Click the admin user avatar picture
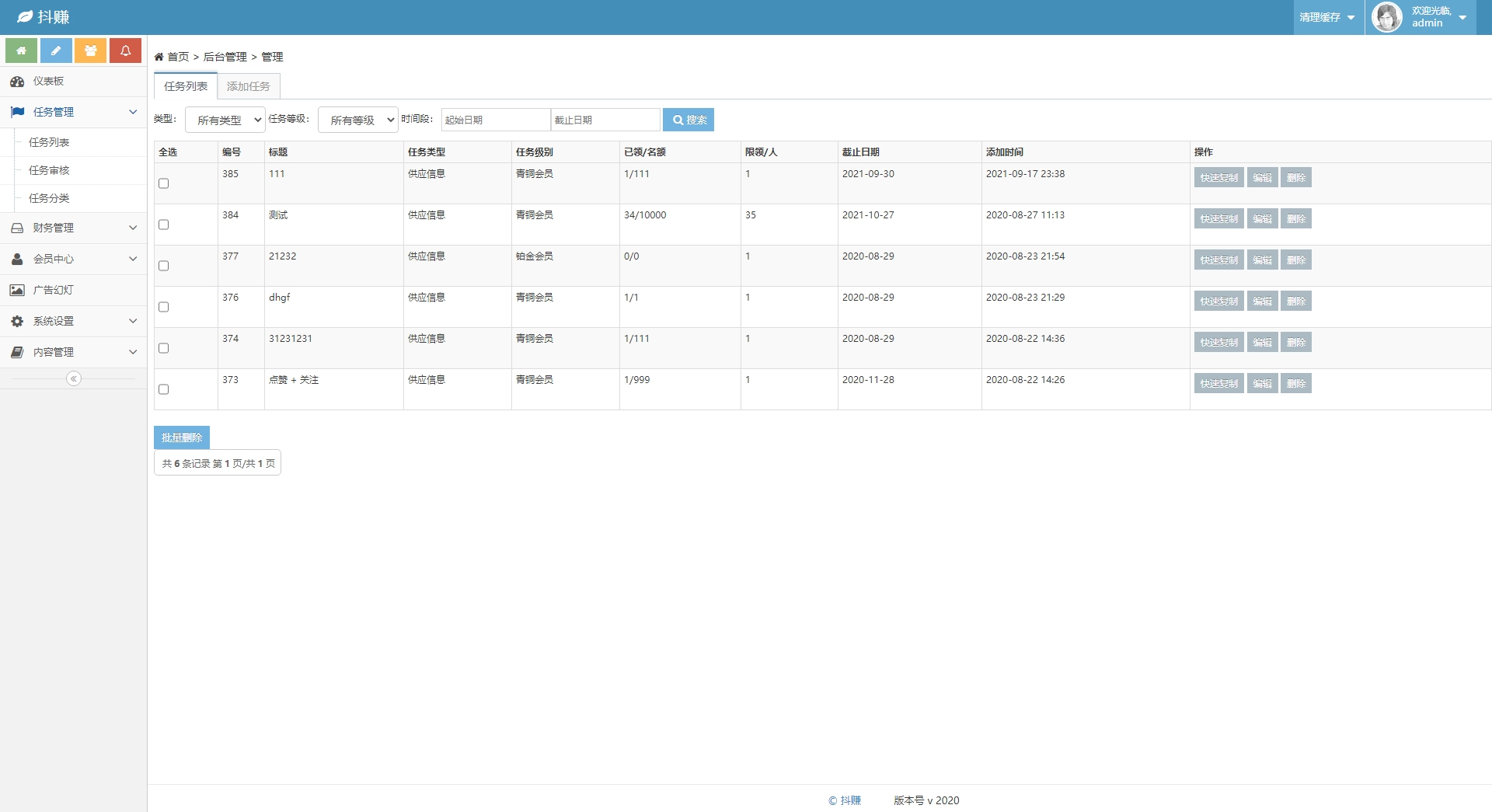 [1386, 17]
